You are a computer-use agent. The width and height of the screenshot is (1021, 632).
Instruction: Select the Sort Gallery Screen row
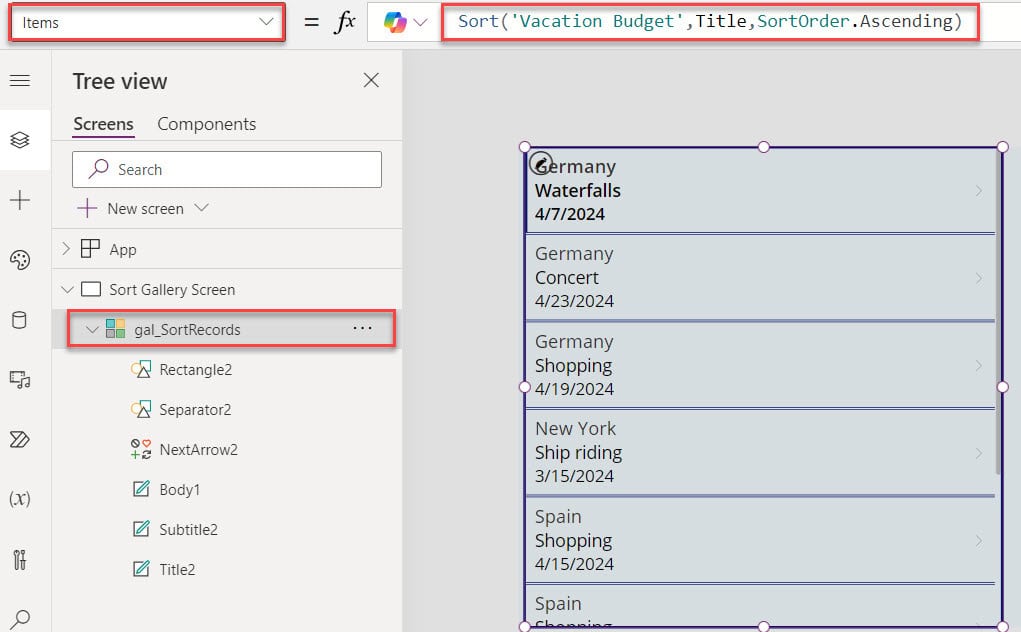pos(227,289)
